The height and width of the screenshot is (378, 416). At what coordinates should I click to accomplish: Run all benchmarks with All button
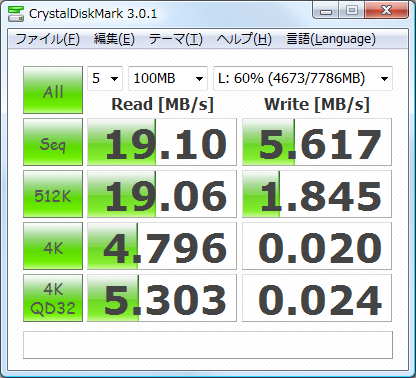point(53,90)
